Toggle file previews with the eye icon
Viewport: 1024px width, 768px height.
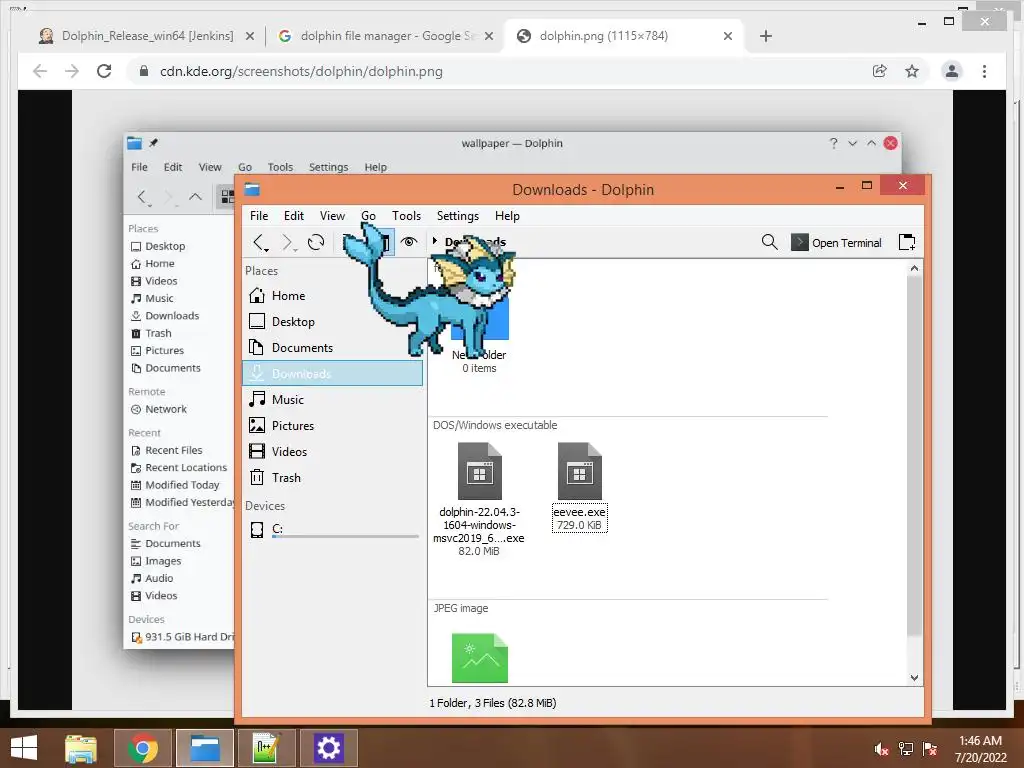[x=409, y=242]
